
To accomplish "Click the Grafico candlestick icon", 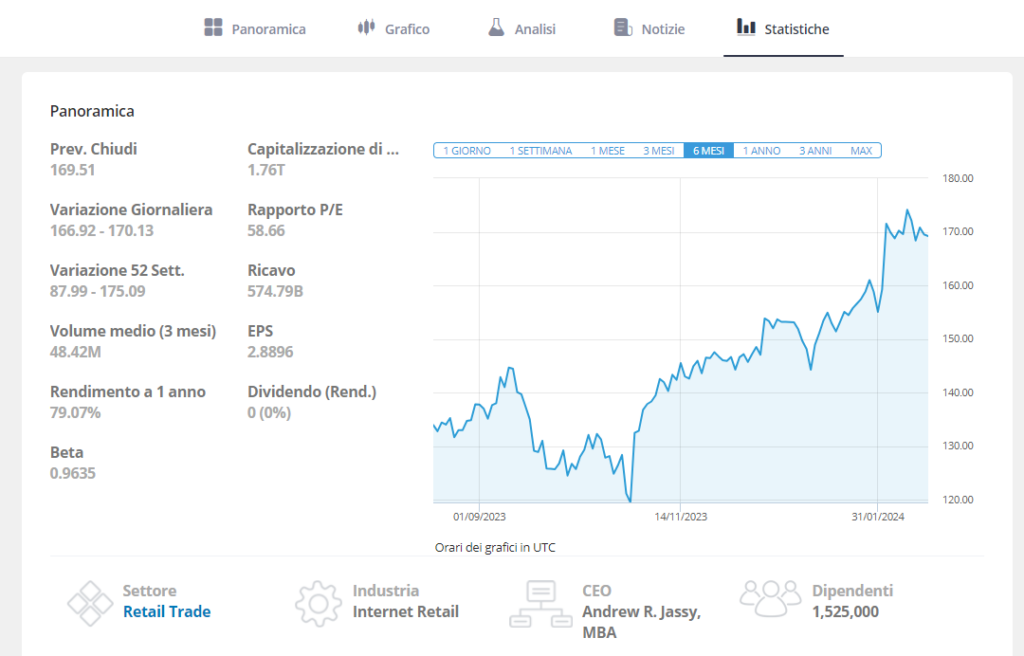I will [366, 27].
